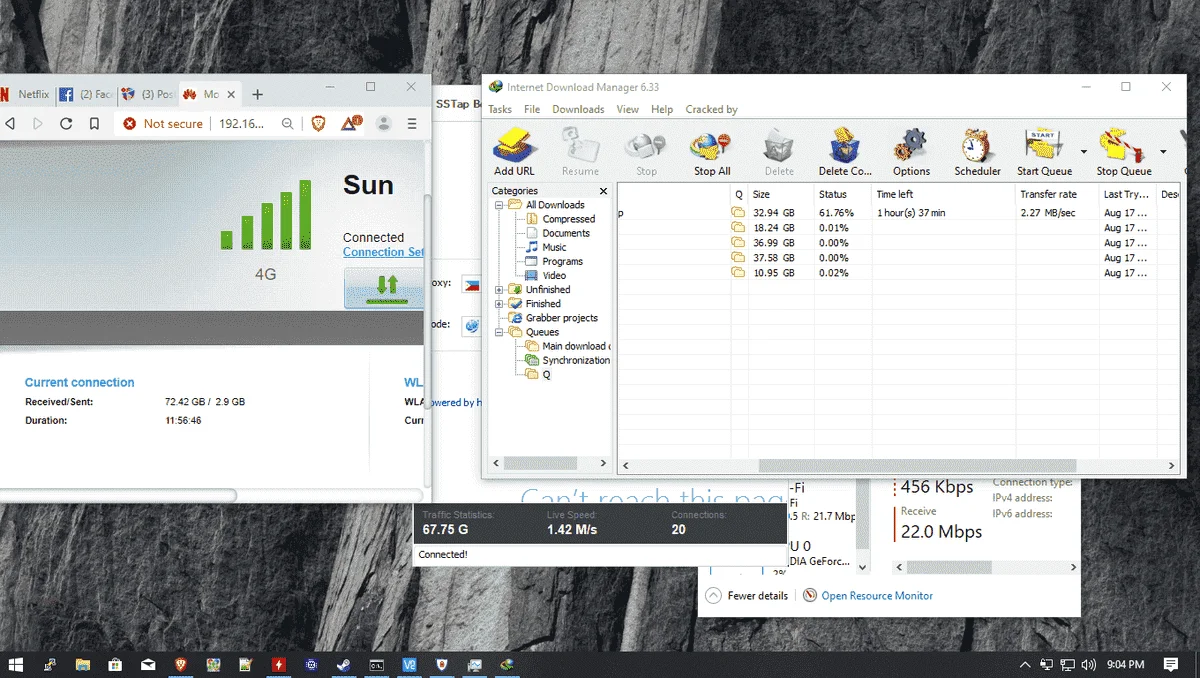Open the Mail app from taskbar

(x=148, y=664)
